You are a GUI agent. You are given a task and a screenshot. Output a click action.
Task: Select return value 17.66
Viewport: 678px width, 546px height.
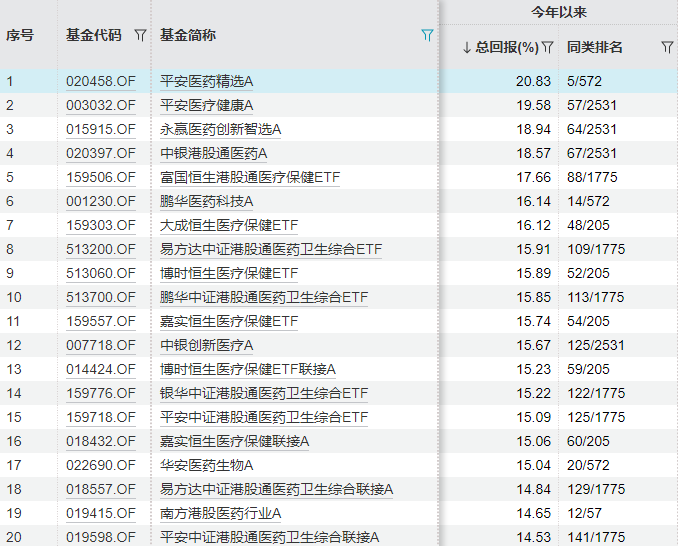point(534,177)
